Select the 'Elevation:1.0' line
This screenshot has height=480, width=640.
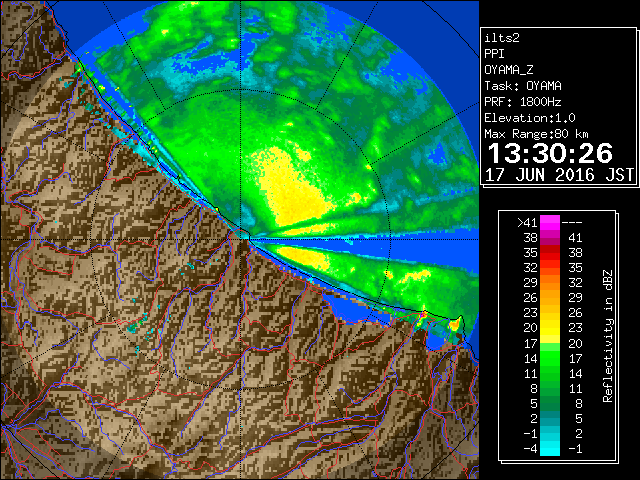(x=530, y=118)
